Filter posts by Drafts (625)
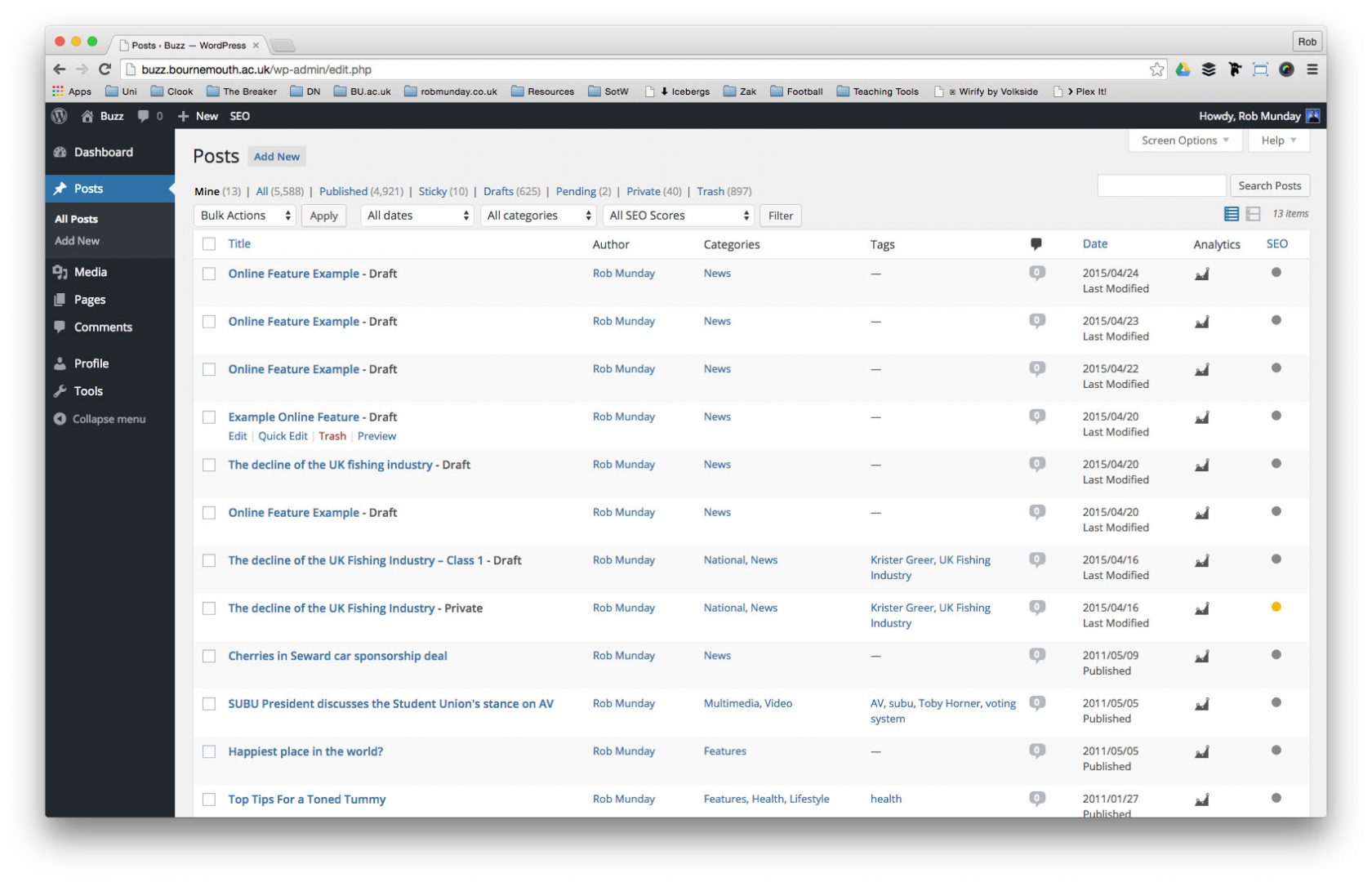Screen dimensions: 1372x882 (x=512, y=191)
